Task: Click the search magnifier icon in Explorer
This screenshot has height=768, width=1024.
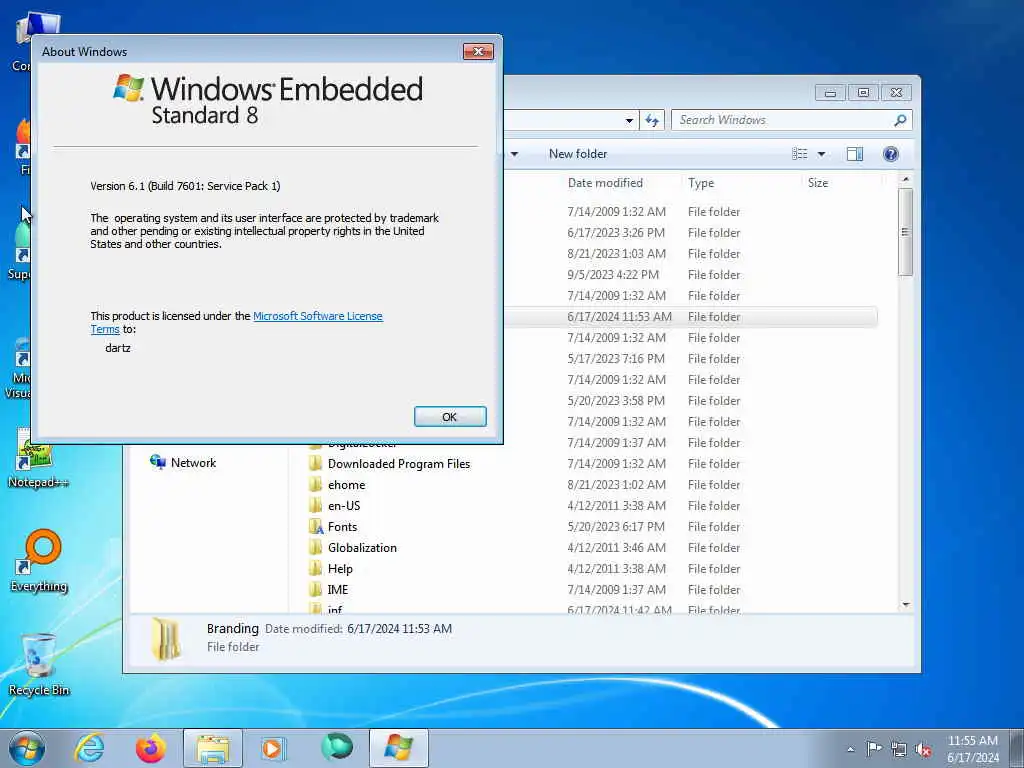Action: click(901, 120)
